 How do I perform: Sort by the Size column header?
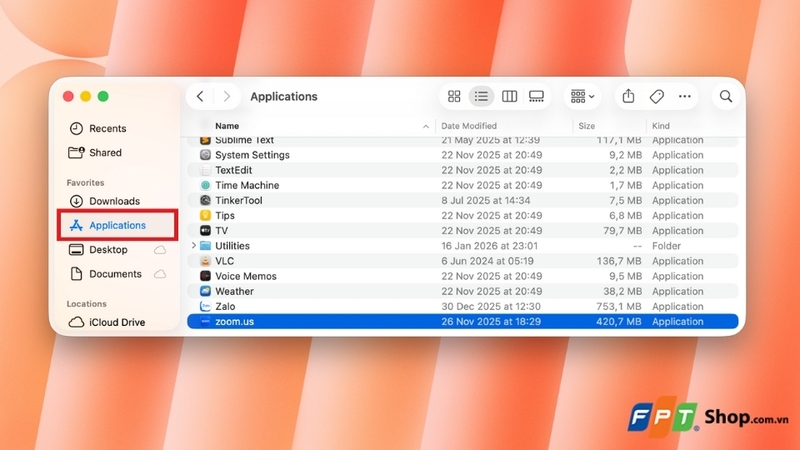coord(587,126)
